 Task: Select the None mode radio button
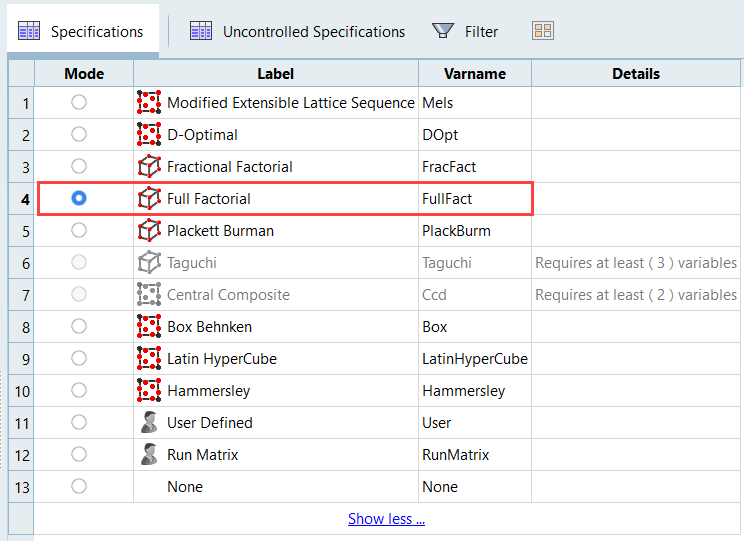coord(79,486)
